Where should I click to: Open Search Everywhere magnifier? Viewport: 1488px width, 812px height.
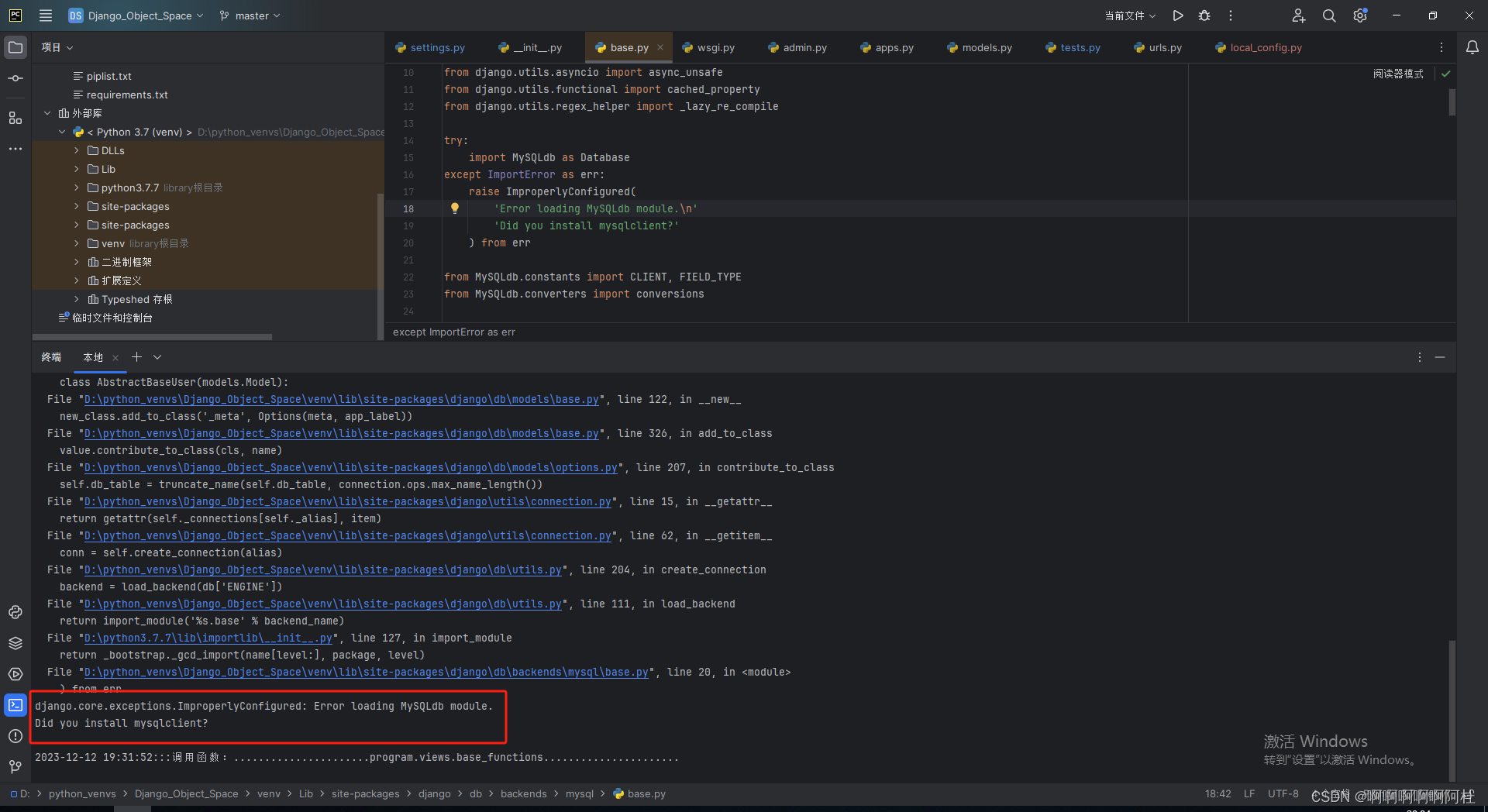point(1329,15)
